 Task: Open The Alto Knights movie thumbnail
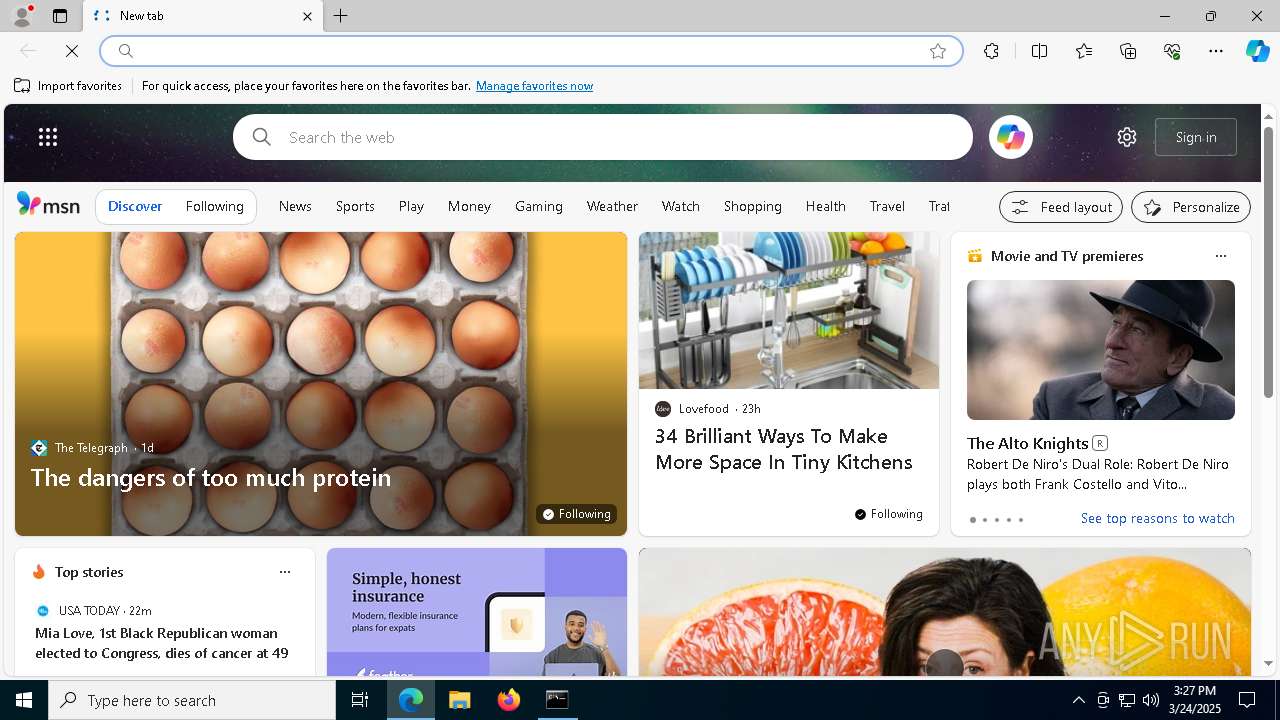click(x=1101, y=350)
